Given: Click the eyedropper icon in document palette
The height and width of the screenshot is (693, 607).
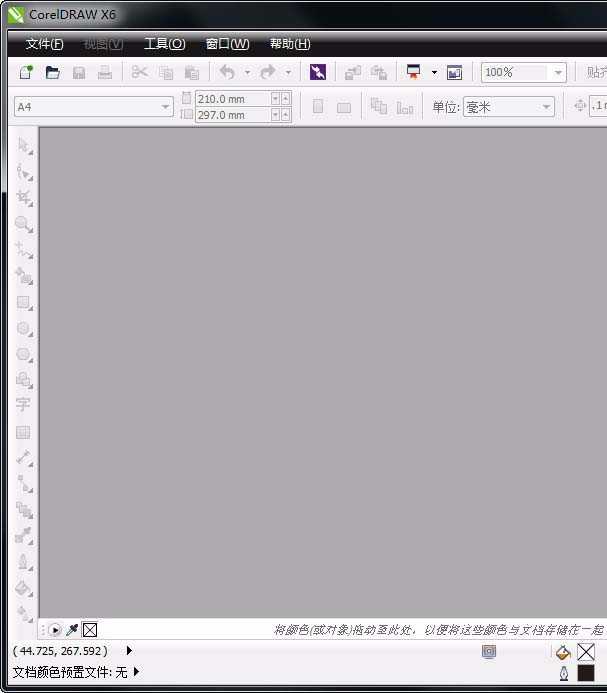Looking at the screenshot, I should tap(72, 630).
